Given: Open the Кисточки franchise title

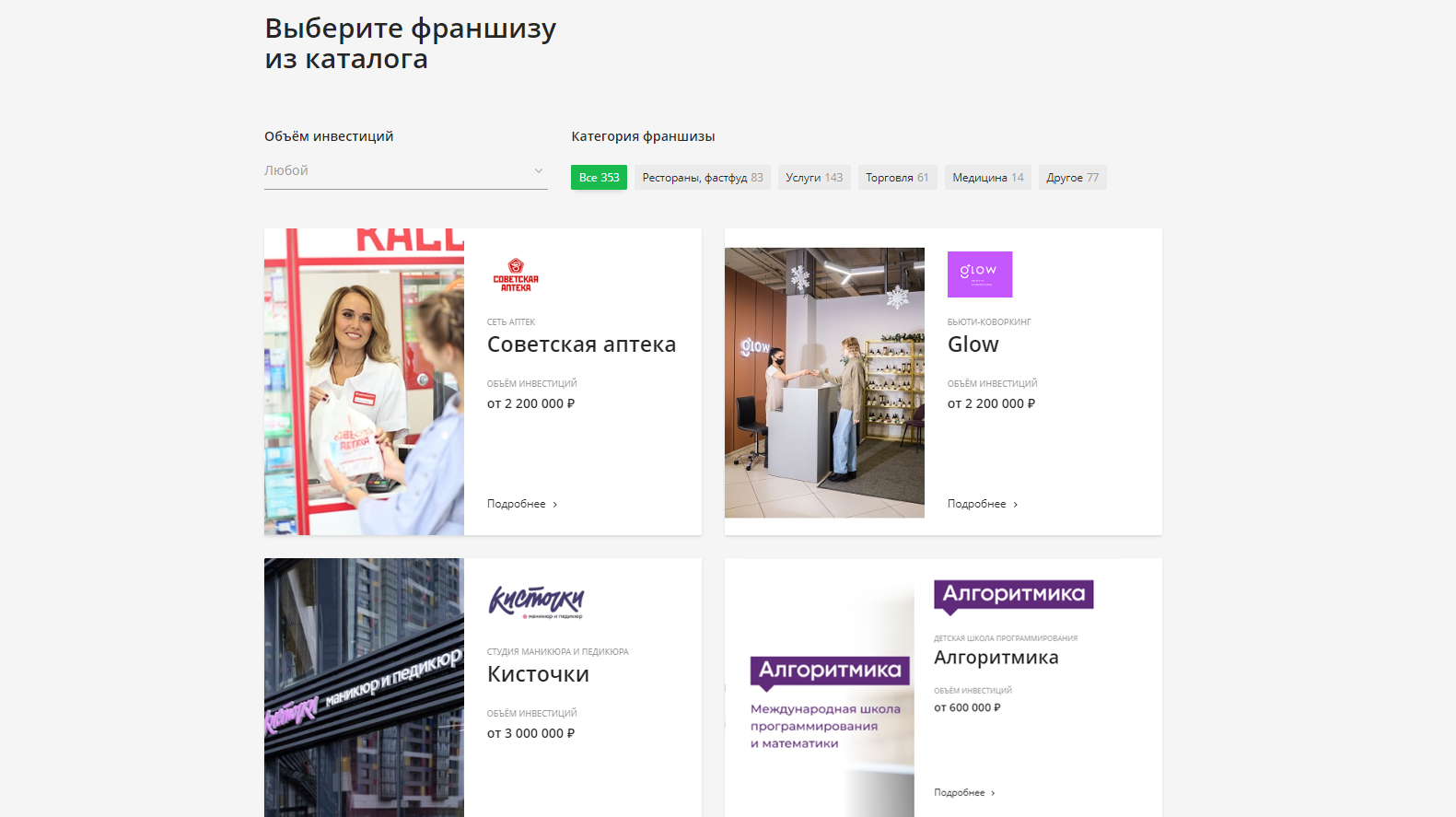Looking at the screenshot, I should coord(538,674).
